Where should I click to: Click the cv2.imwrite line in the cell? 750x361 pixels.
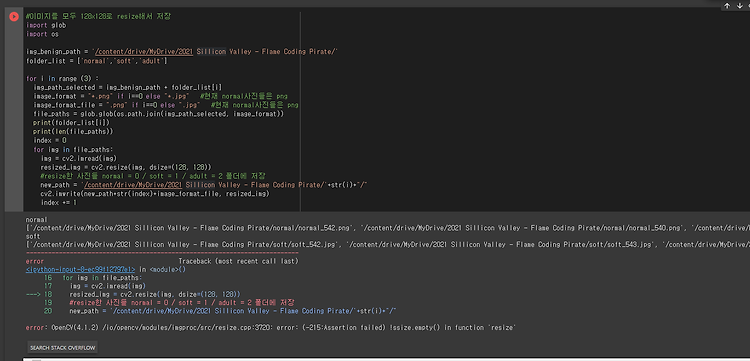(x=155, y=194)
